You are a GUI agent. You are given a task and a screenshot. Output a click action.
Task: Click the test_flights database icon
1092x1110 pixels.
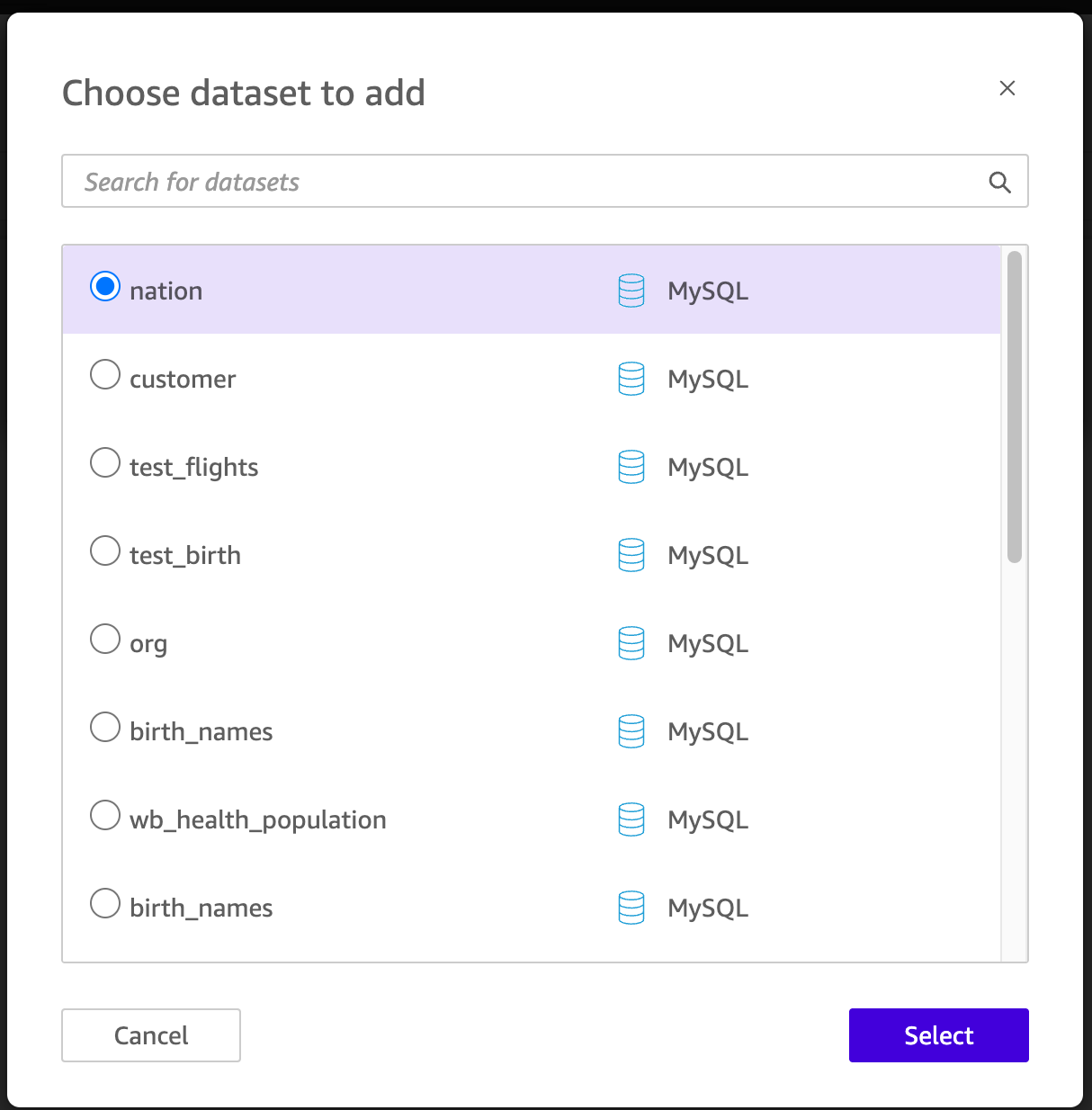click(x=631, y=467)
